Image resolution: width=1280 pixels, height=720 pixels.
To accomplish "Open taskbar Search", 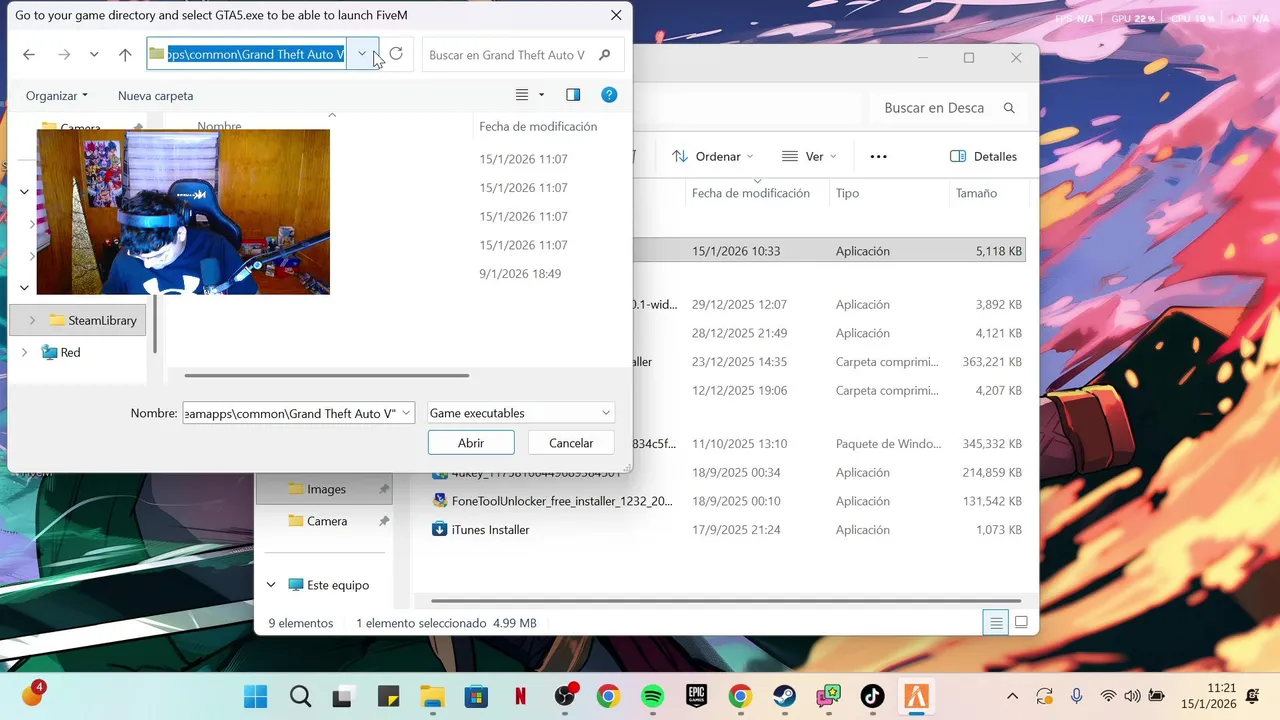I will [x=300, y=696].
